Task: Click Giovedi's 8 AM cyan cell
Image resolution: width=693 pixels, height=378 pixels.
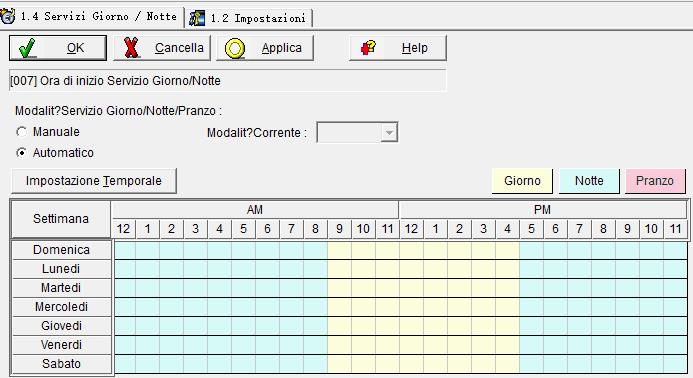Action: coord(315,326)
